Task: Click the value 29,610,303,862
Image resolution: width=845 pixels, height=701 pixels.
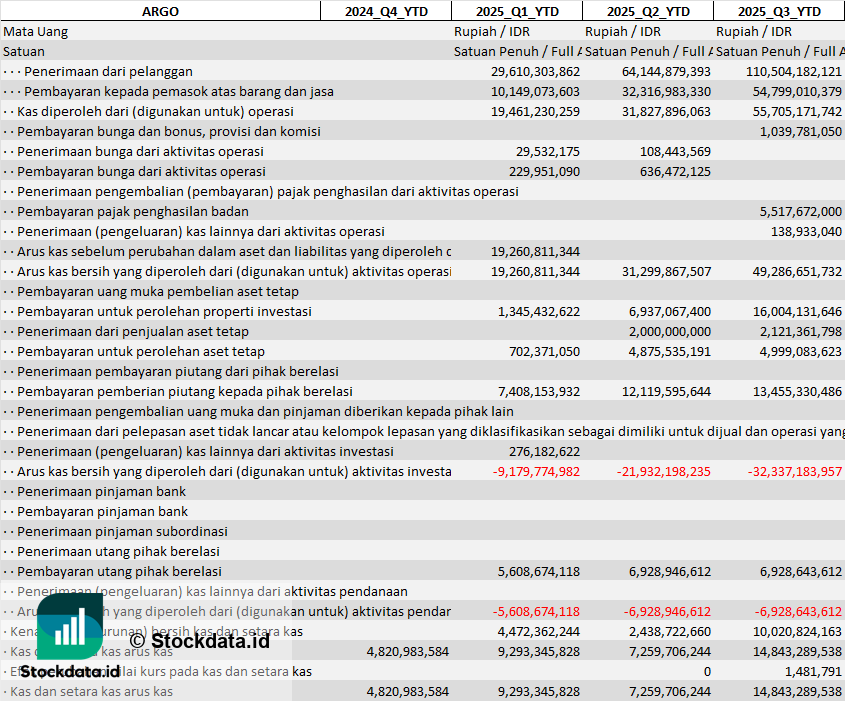Action: point(535,72)
